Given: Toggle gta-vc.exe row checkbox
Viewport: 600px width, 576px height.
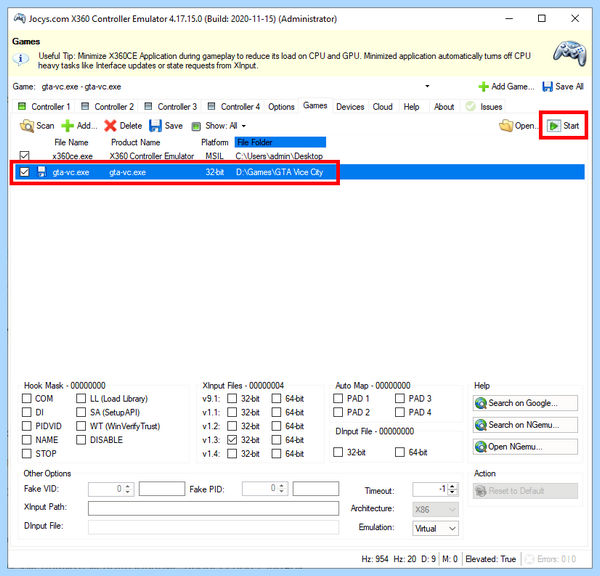Looking at the screenshot, I should 24,172.
